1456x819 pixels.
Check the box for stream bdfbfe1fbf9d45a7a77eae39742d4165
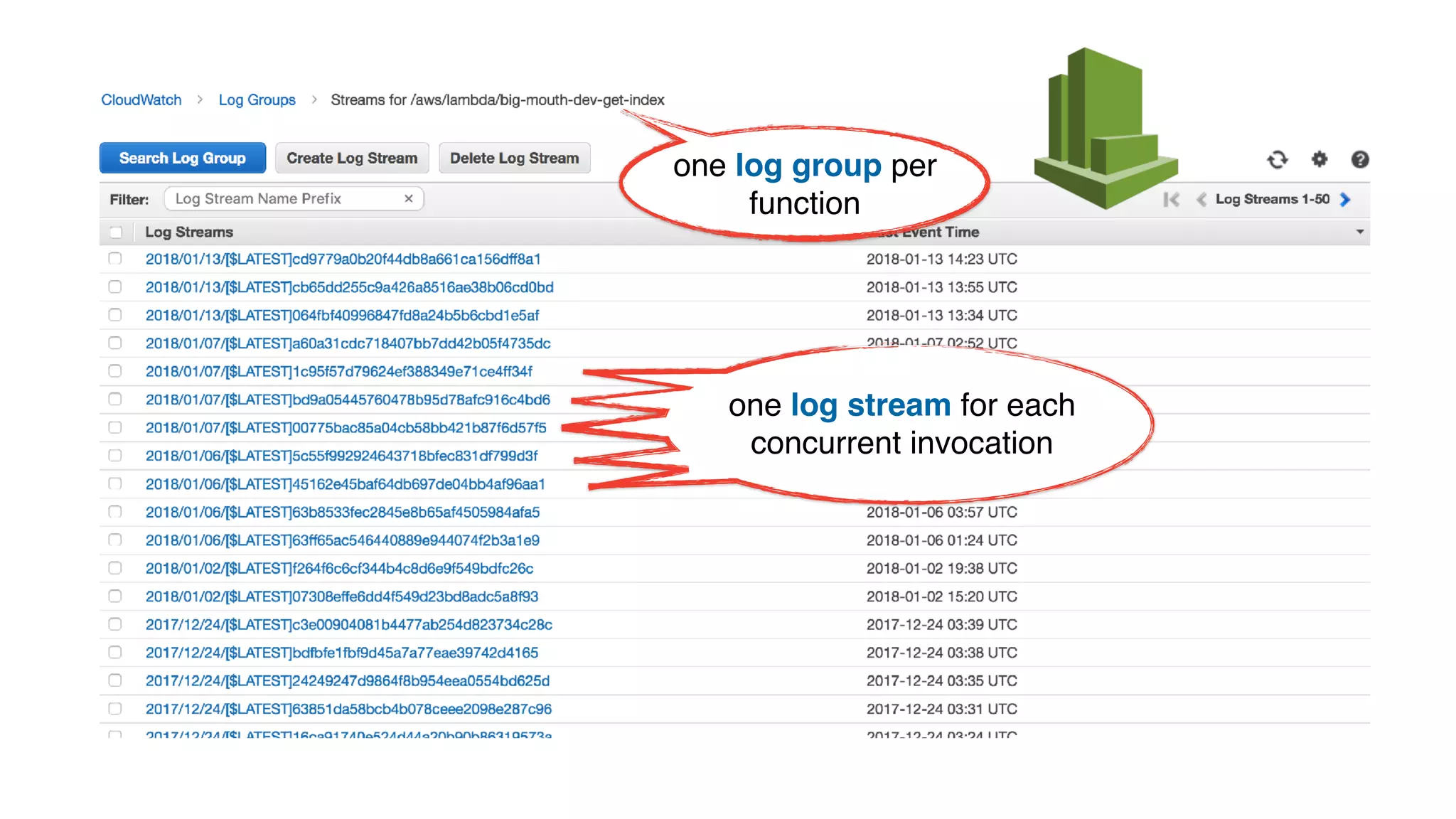(x=115, y=652)
